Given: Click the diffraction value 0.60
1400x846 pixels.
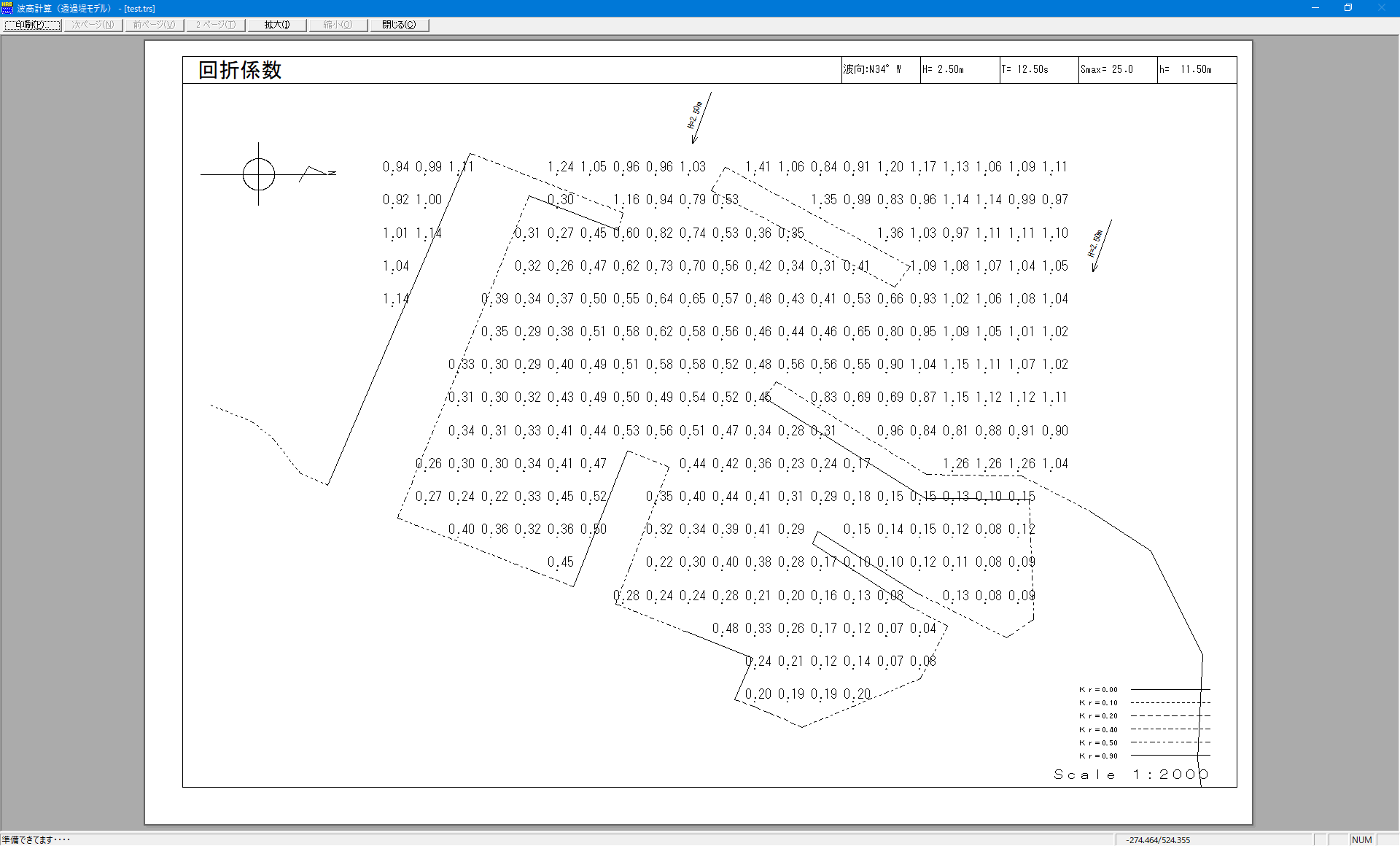Looking at the screenshot, I should (x=626, y=233).
